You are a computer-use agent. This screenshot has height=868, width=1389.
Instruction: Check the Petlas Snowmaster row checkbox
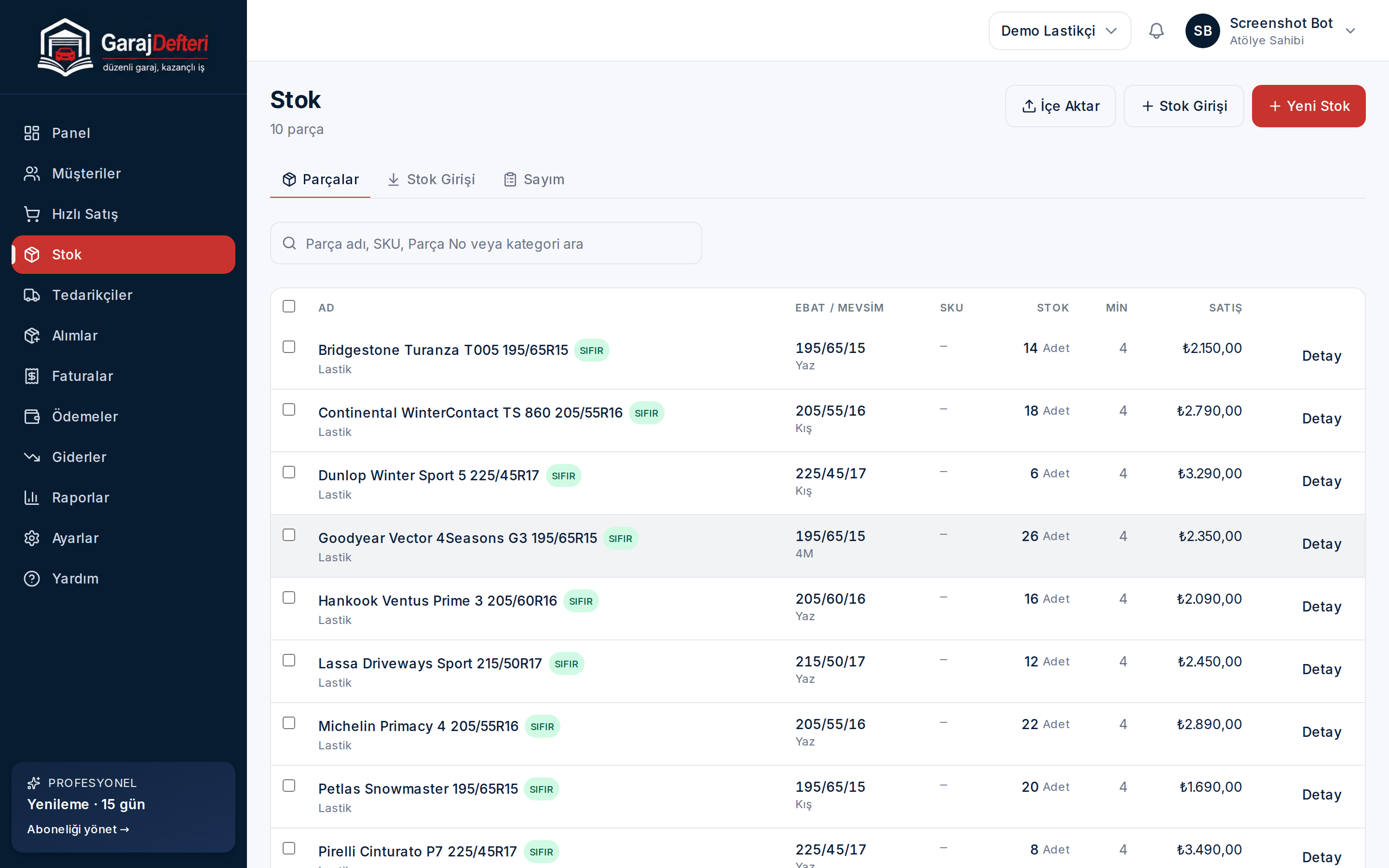[289, 786]
